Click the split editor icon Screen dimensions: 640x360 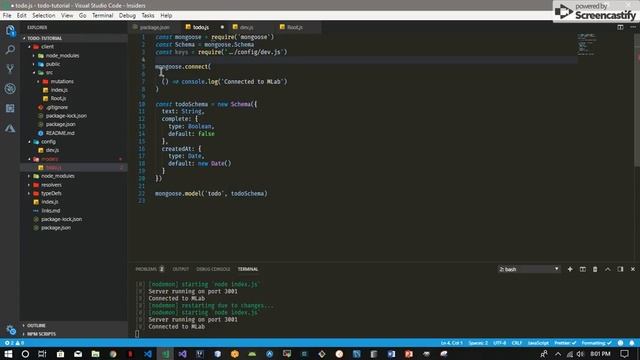[620, 27]
